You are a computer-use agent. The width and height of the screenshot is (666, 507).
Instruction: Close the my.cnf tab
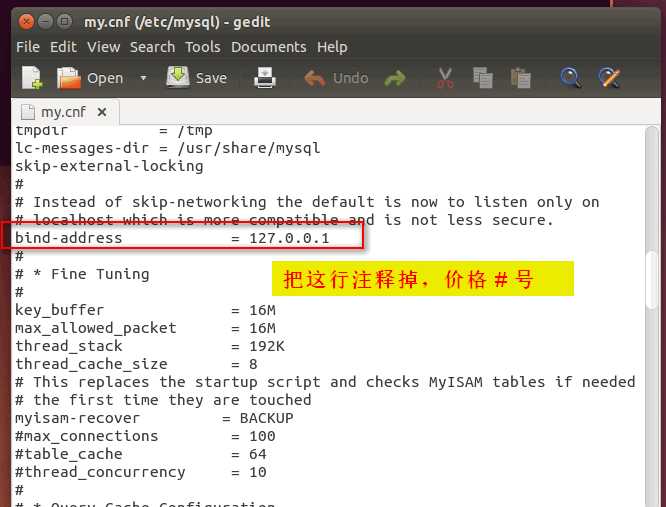[102, 112]
